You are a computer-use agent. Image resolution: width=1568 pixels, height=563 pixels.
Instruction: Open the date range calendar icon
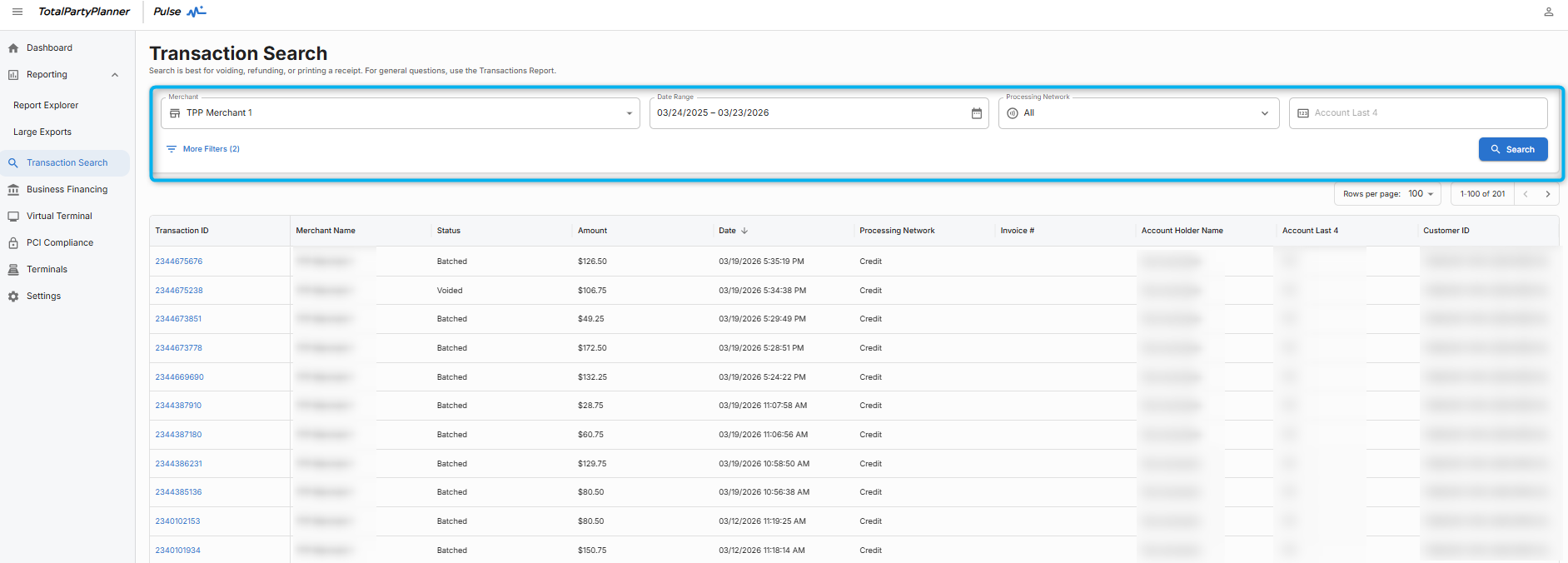pos(976,113)
